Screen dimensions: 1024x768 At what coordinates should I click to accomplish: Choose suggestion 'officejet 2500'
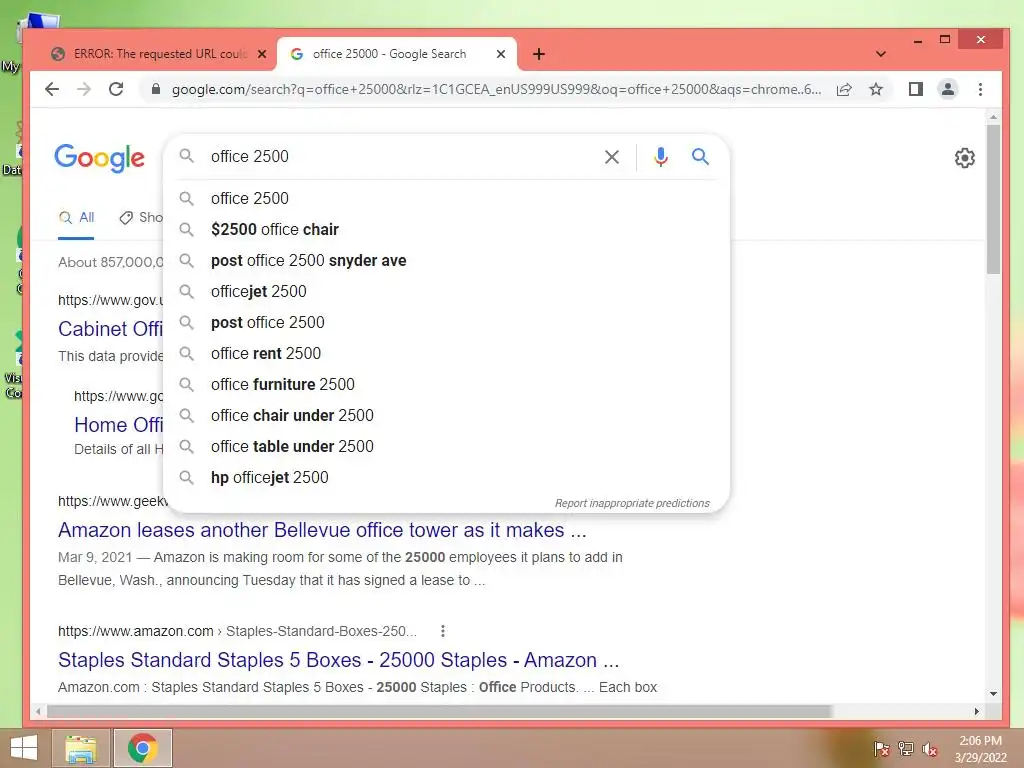pos(446,291)
